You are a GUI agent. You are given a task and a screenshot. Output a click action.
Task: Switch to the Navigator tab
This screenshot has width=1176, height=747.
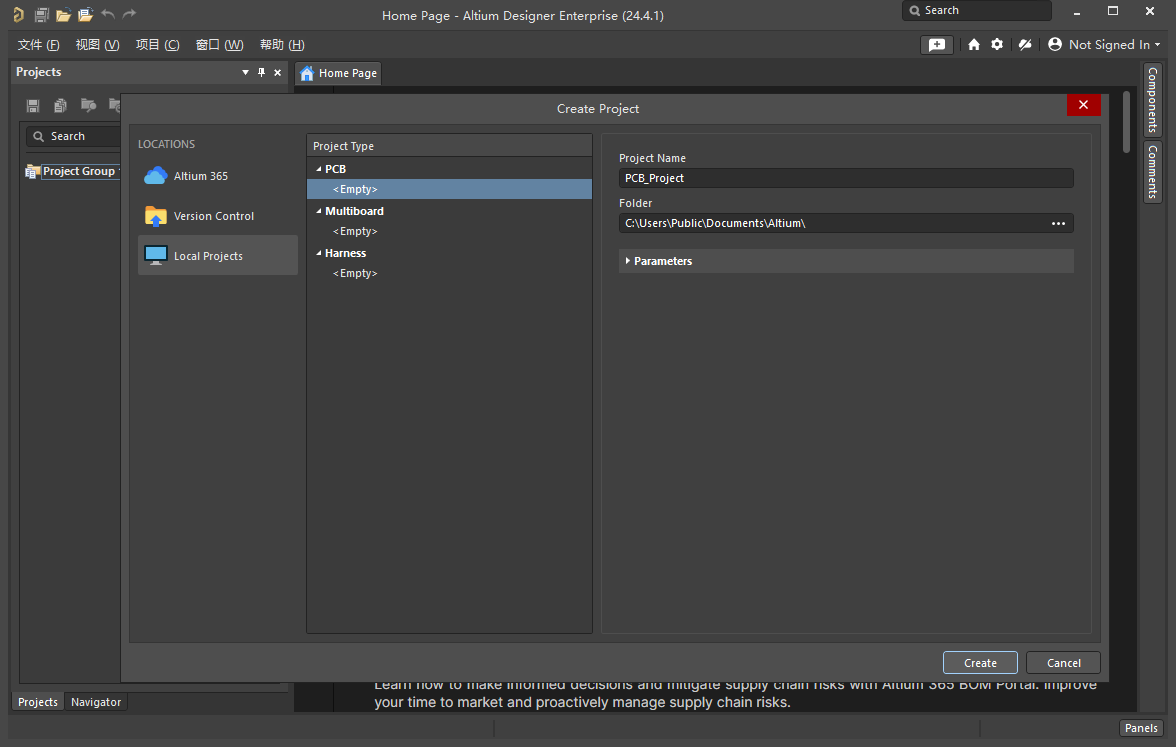(95, 702)
